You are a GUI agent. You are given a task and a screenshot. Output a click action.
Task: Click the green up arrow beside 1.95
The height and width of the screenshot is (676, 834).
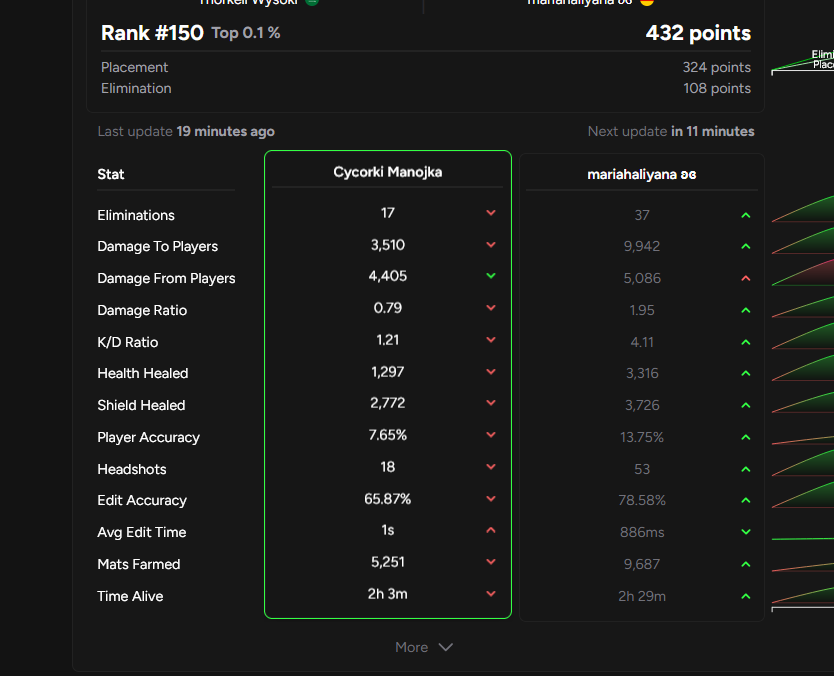pyautogui.click(x=746, y=310)
